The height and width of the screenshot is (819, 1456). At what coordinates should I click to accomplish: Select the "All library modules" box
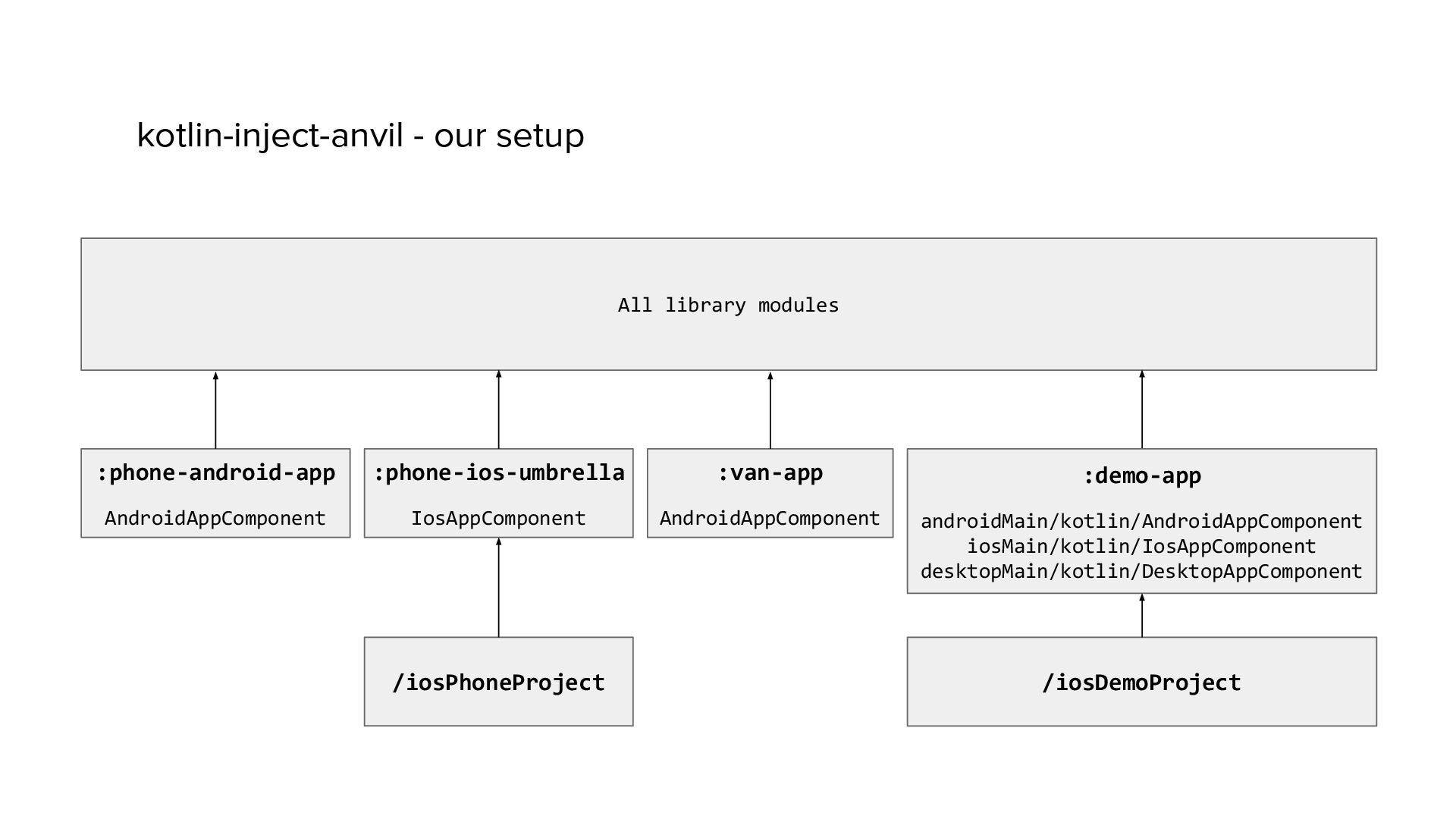pos(728,305)
